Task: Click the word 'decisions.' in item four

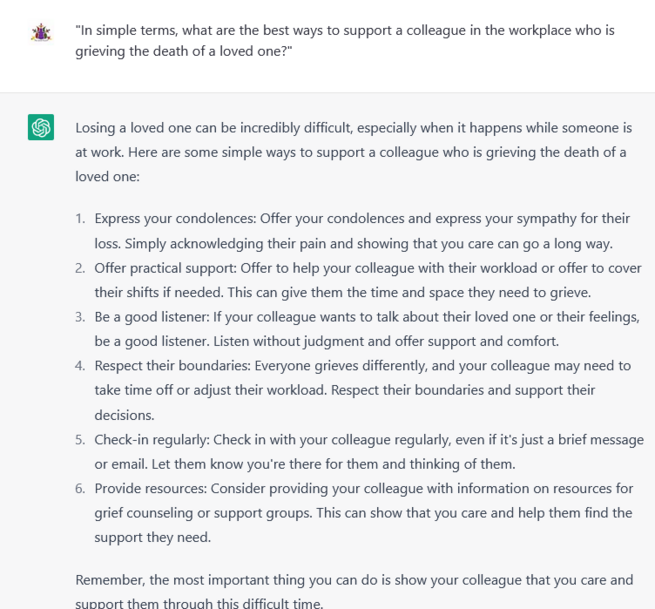Action: click(x=124, y=415)
